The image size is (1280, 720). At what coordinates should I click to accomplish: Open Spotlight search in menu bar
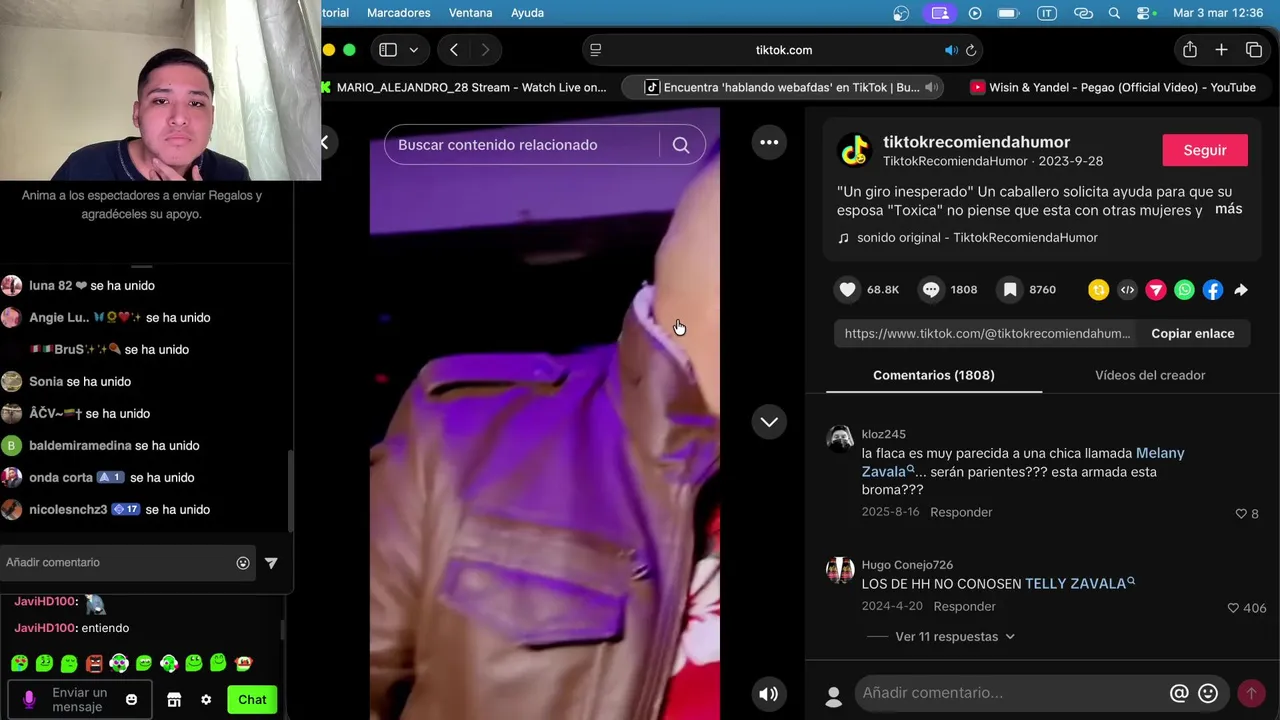point(1114,13)
